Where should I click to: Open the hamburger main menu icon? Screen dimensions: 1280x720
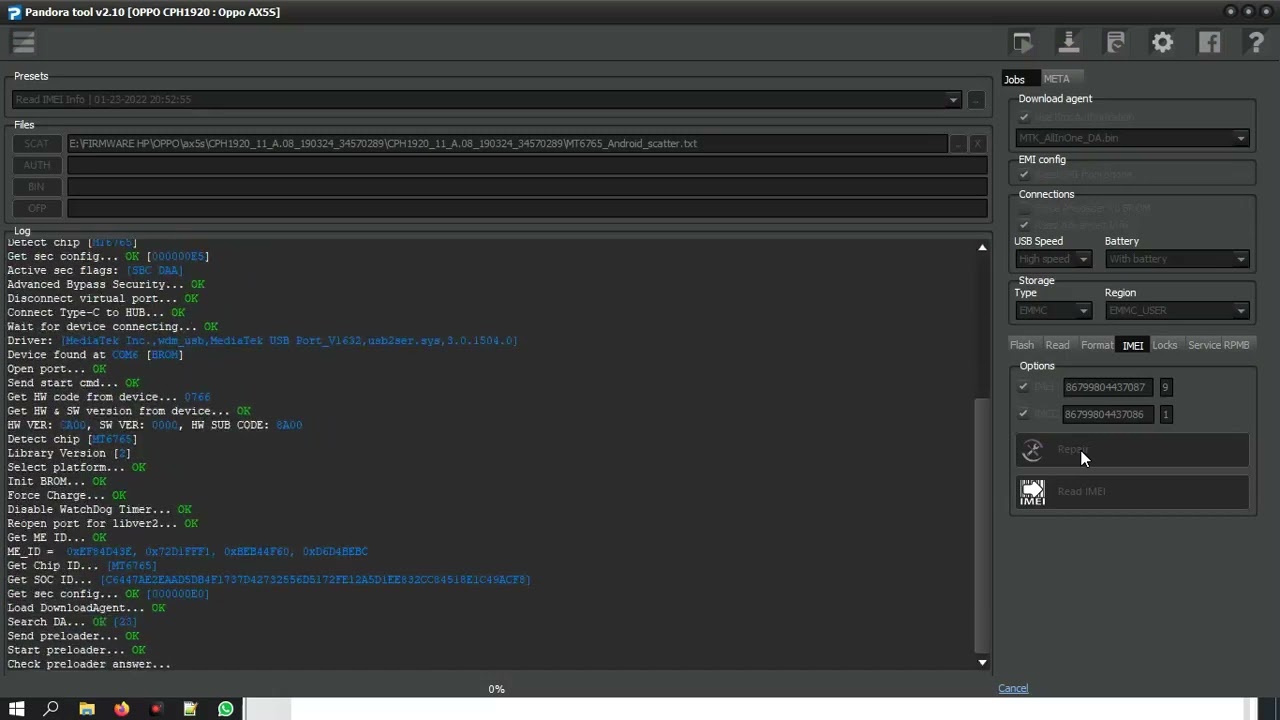click(23, 42)
